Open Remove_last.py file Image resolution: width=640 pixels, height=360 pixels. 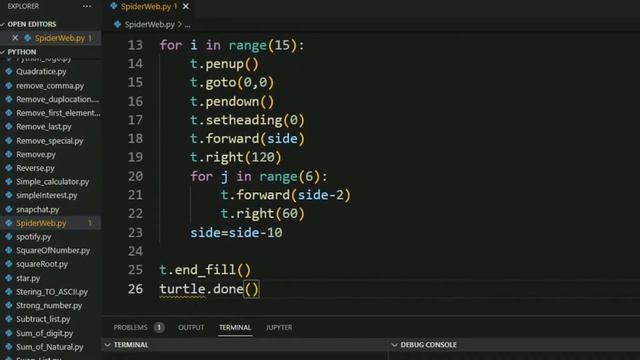pyautogui.click(x=44, y=127)
